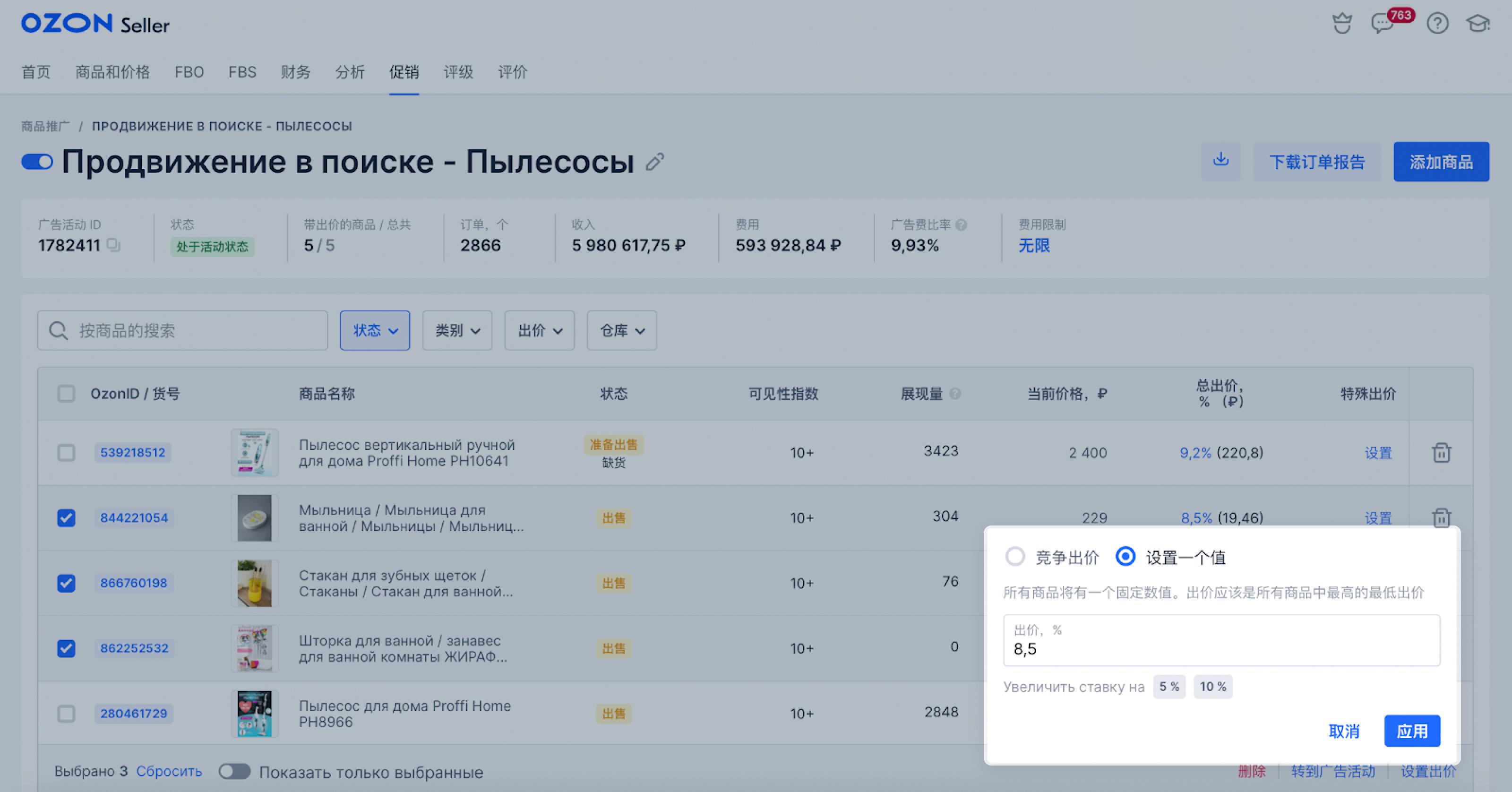Open the 财务 tab
The image size is (1512, 792).
pyautogui.click(x=295, y=72)
